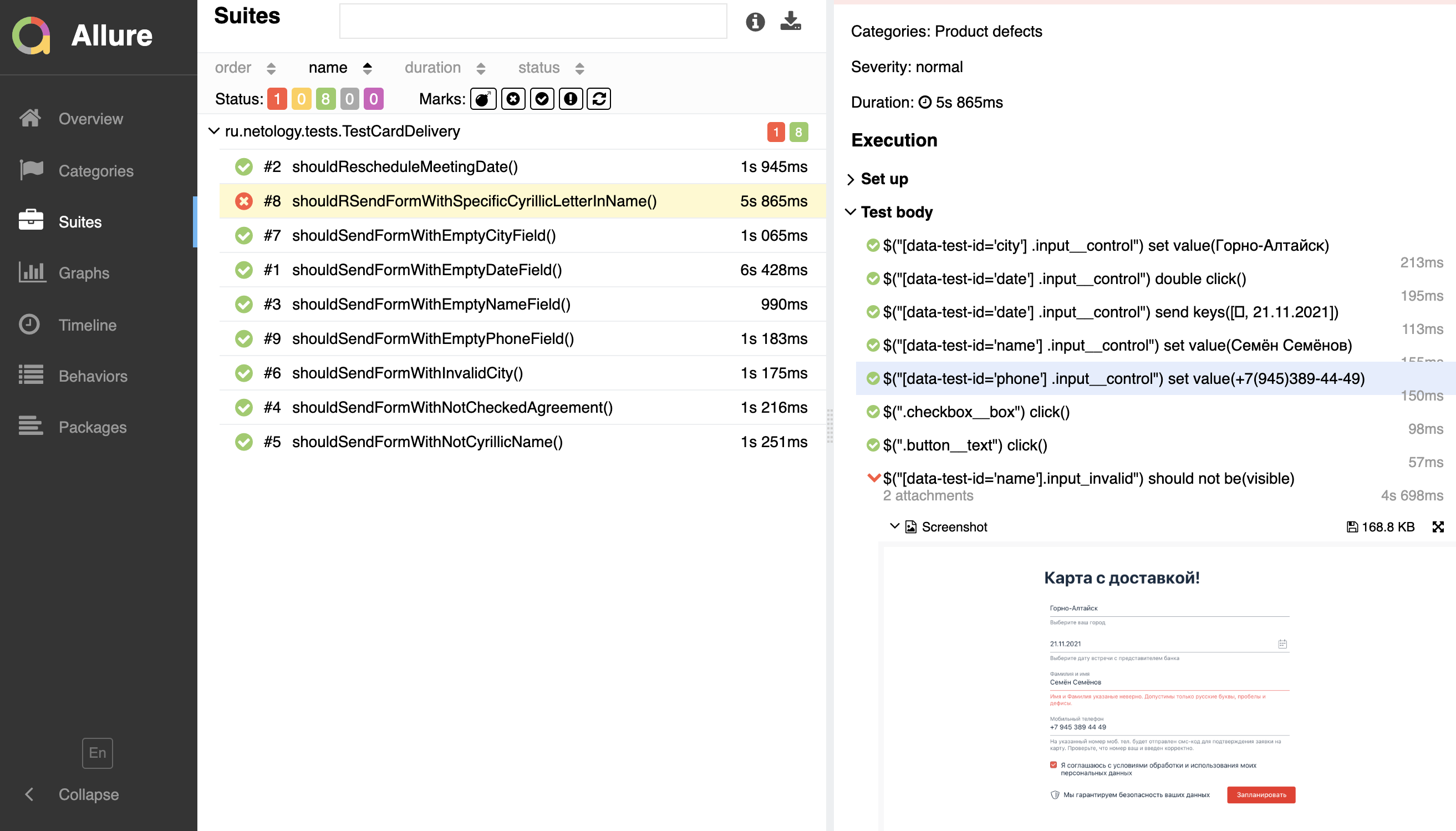
Task: Toggle the new failed mark filter
Action: click(x=513, y=99)
